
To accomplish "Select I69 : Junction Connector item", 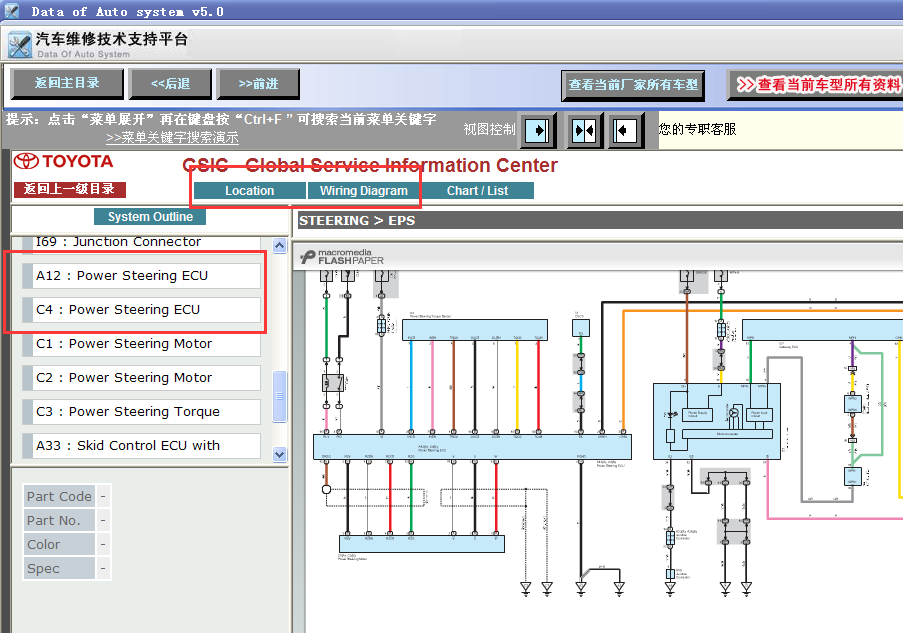I will (x=141, y=243).
